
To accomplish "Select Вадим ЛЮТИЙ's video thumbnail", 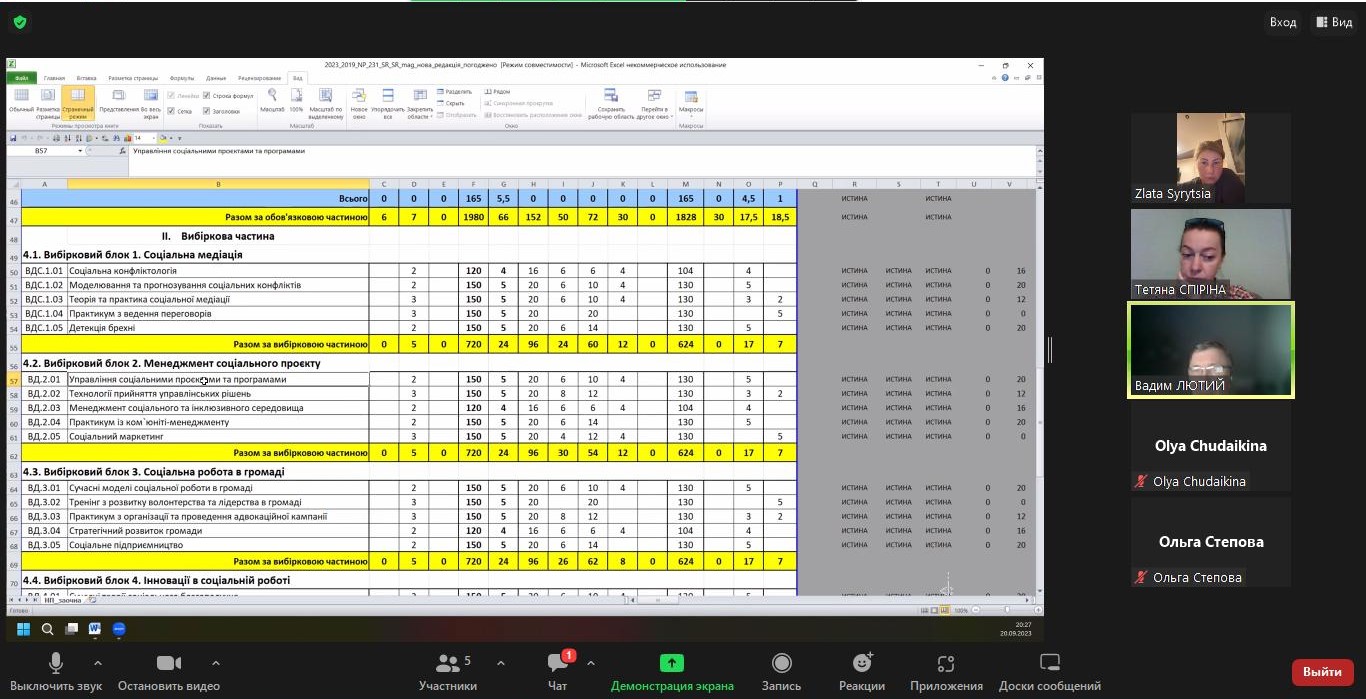I will (1211, 350).
